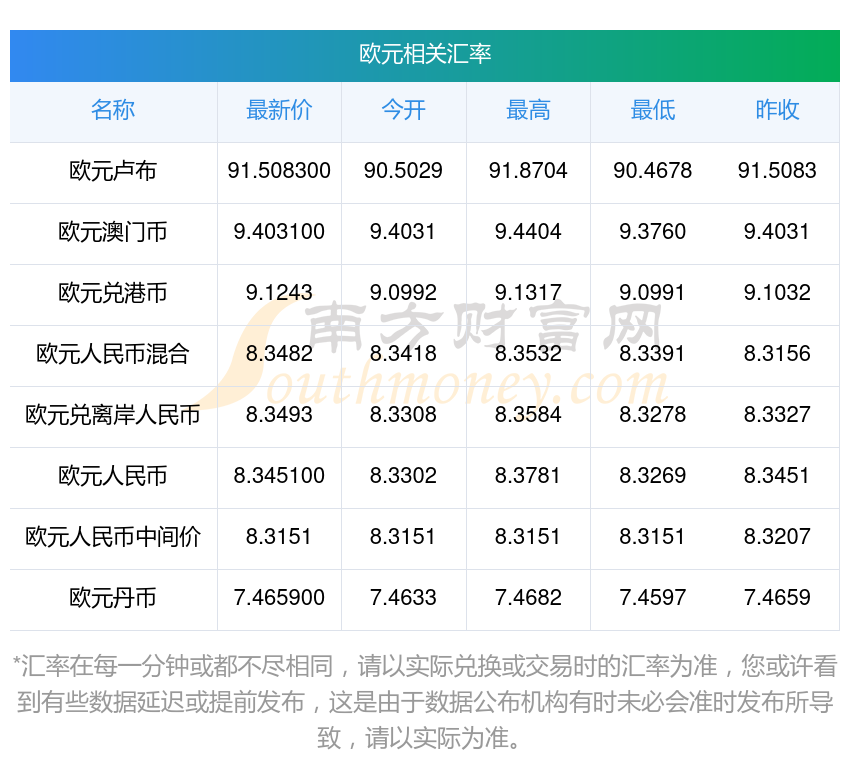
Task: Click high value 8.3584
Action: tap(528, 415)
